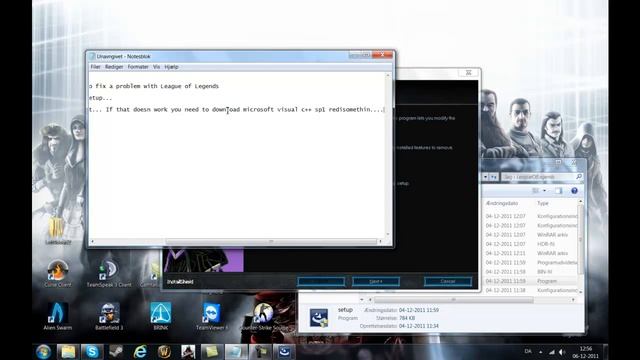This screenshot has height=360, width=640.
Task: Click the blank button left of Next
Action: (x=321, y=281)
